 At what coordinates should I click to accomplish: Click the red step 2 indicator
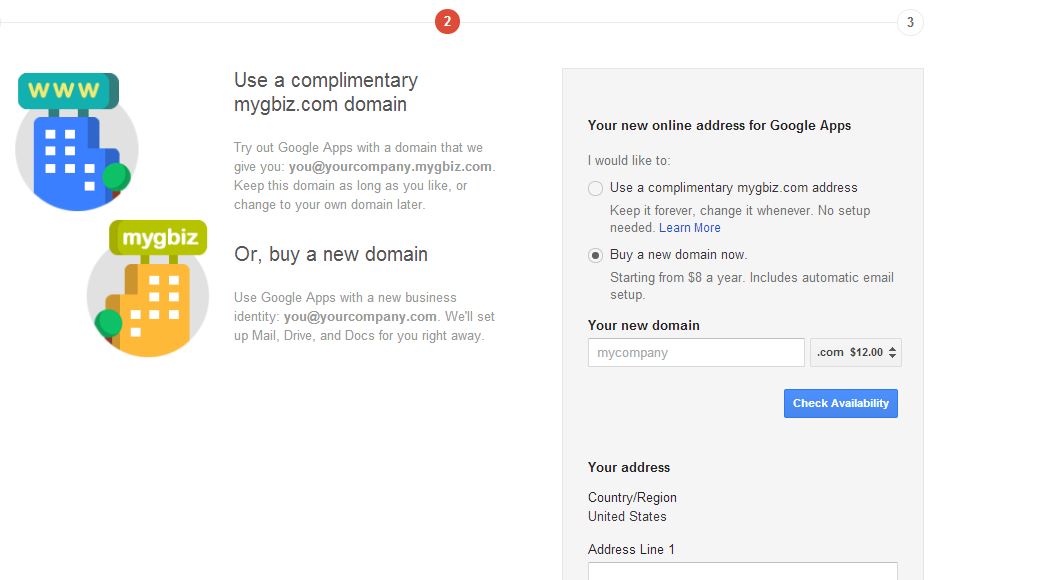(x=447, y=21)
